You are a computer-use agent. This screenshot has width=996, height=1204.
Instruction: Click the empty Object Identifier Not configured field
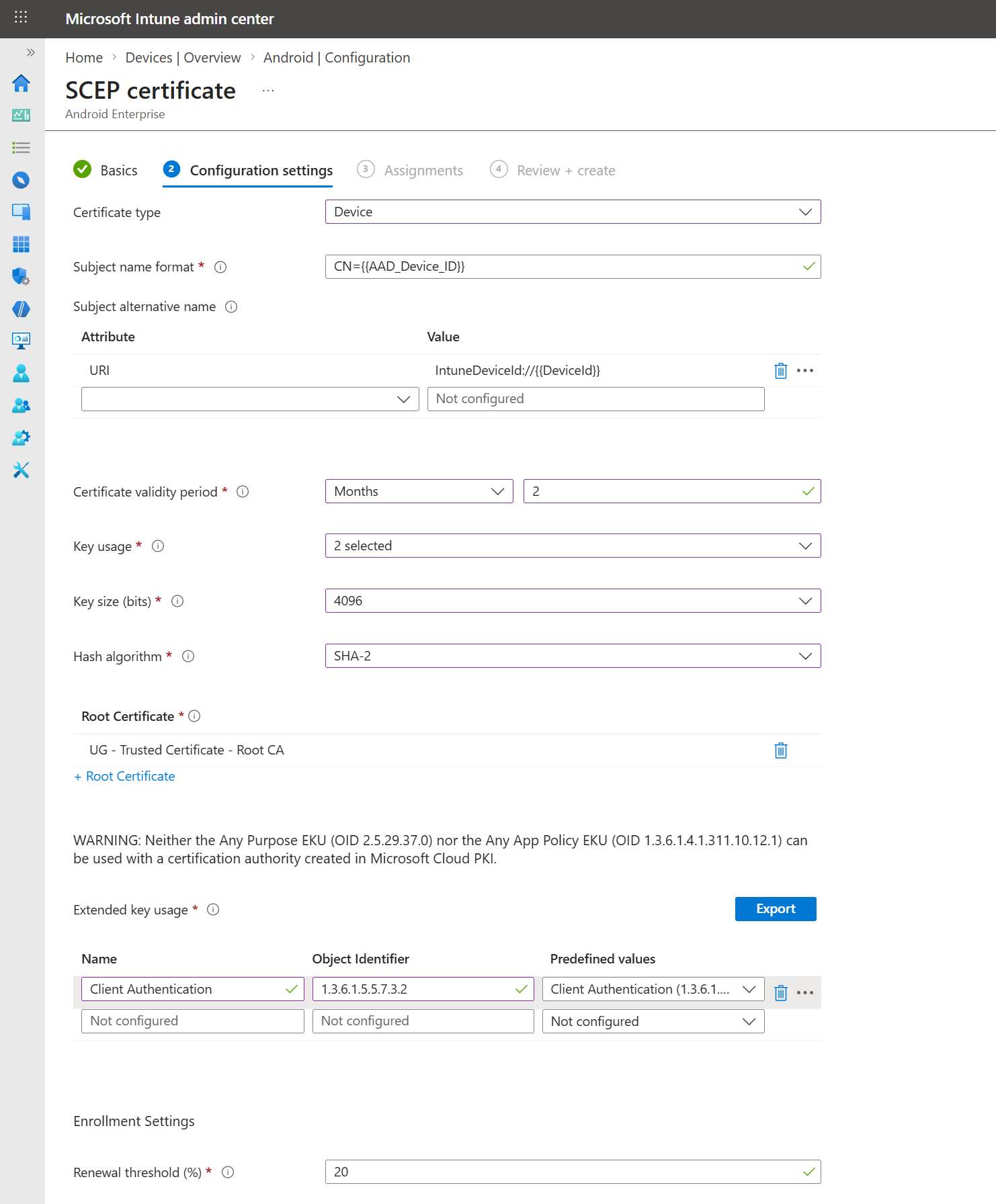point(423,1021)
